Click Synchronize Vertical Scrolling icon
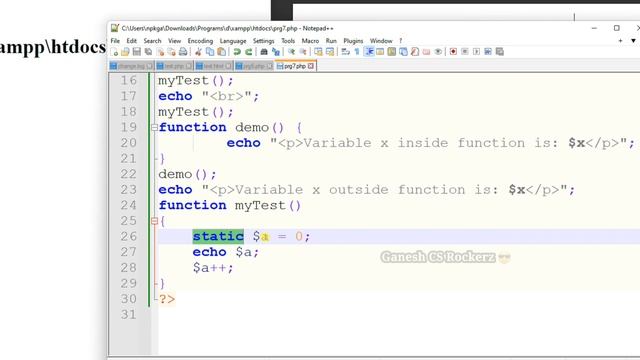The height and width of the screenshot is (360, 640). click(x=318, y=52)
